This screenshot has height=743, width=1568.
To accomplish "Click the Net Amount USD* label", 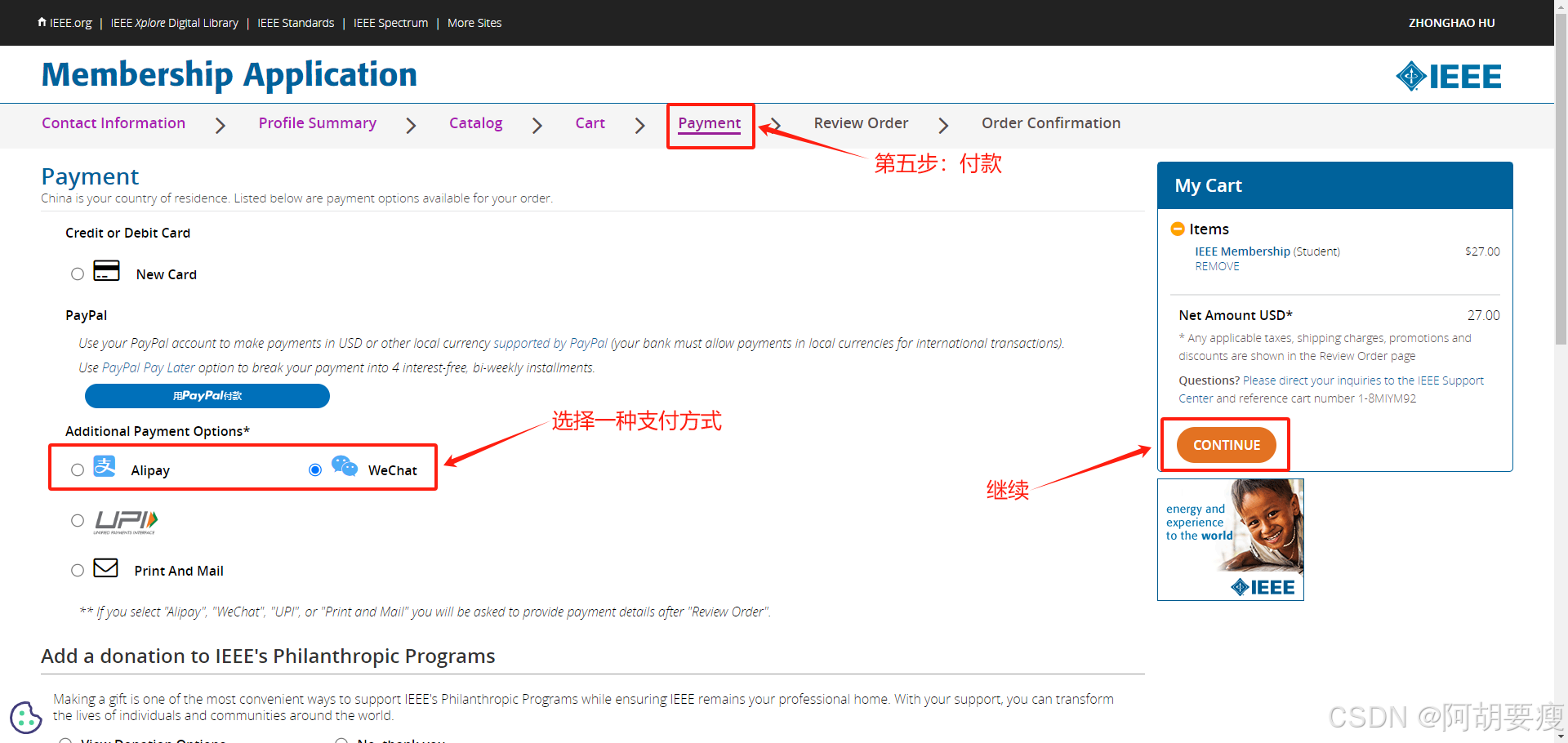I will 1236,315.
